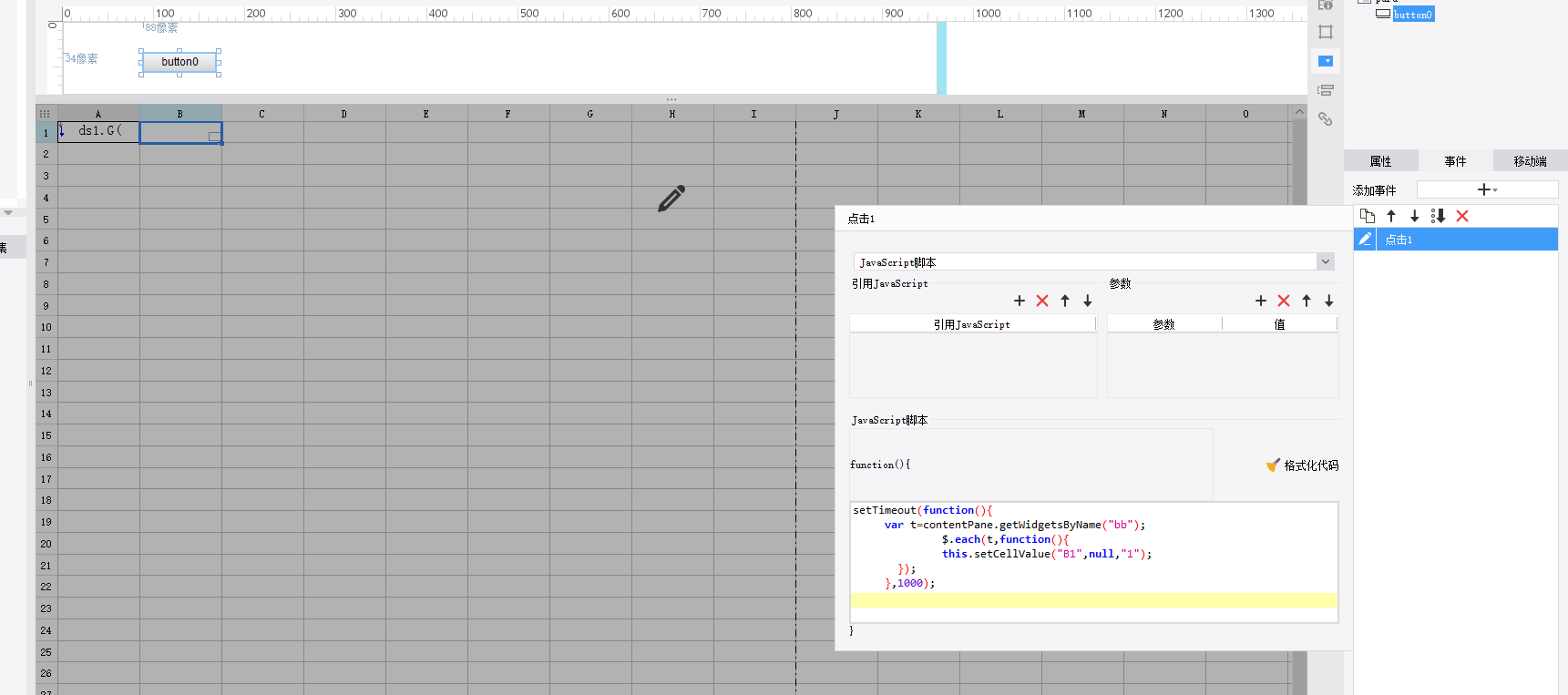Sort the events list
The image size is (1568, 695).
pyautogui.click(x=1439, y=216)
